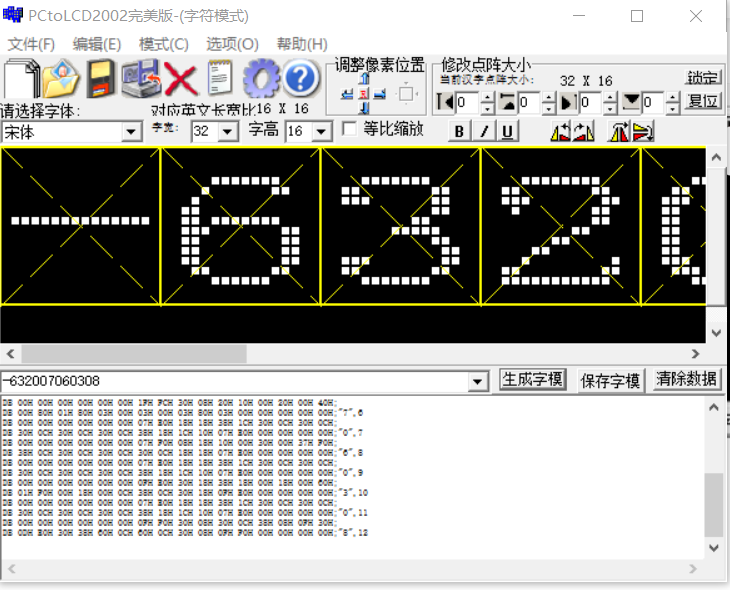
Task: Click the disk import/save-as icon
Action: [141, 78]
